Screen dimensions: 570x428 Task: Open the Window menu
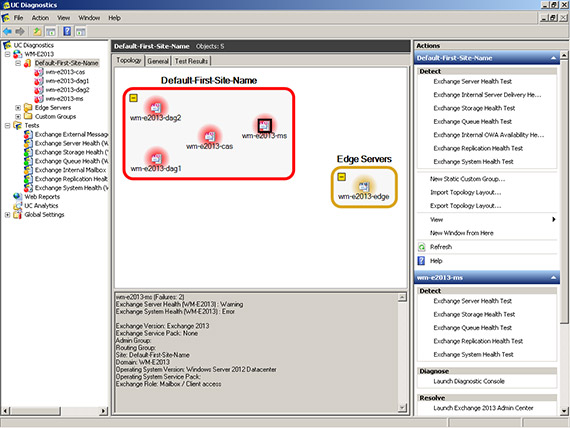pos(89,18)
